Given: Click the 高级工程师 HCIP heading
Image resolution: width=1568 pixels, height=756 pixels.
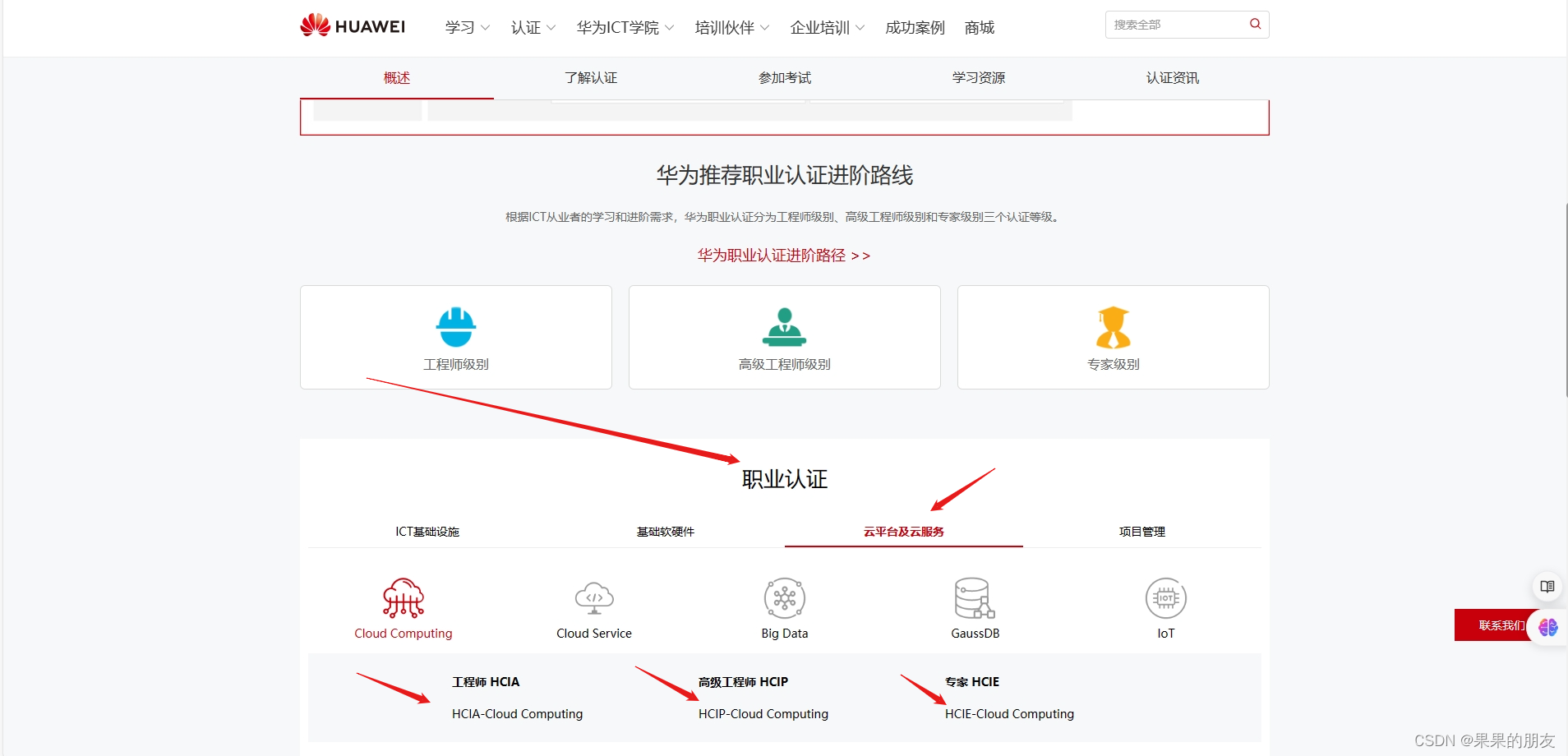Looking at the screenshot, I should click(x=743, y=682).
